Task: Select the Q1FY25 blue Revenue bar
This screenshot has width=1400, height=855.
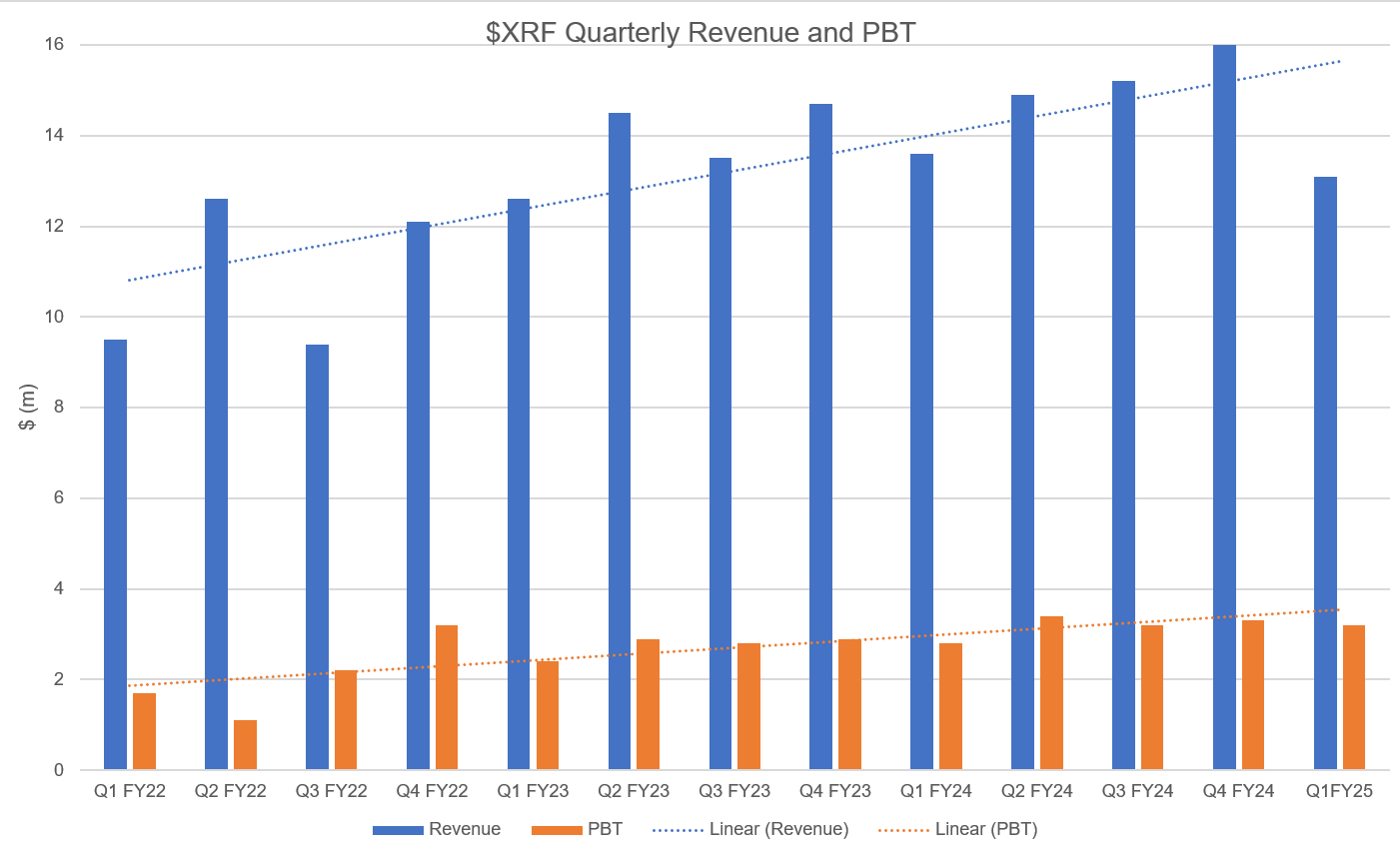Action: point(1326,473)
